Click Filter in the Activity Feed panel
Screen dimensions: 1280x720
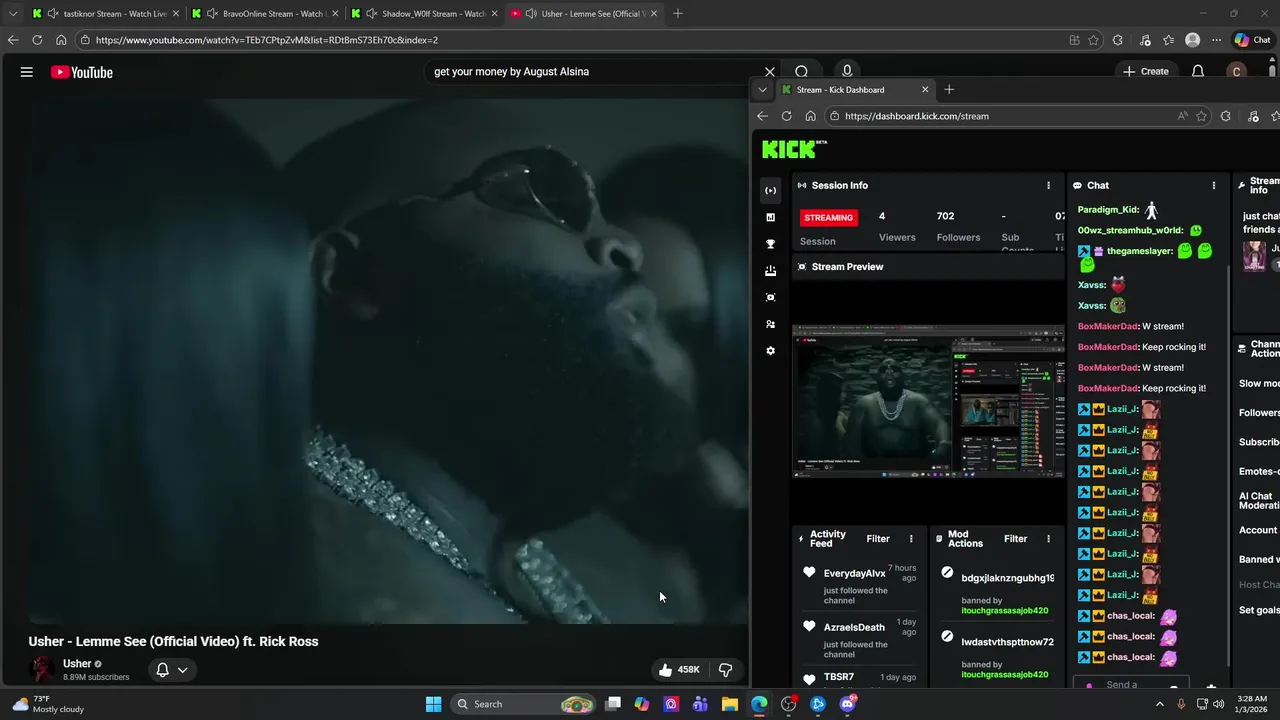pos(878,539)
